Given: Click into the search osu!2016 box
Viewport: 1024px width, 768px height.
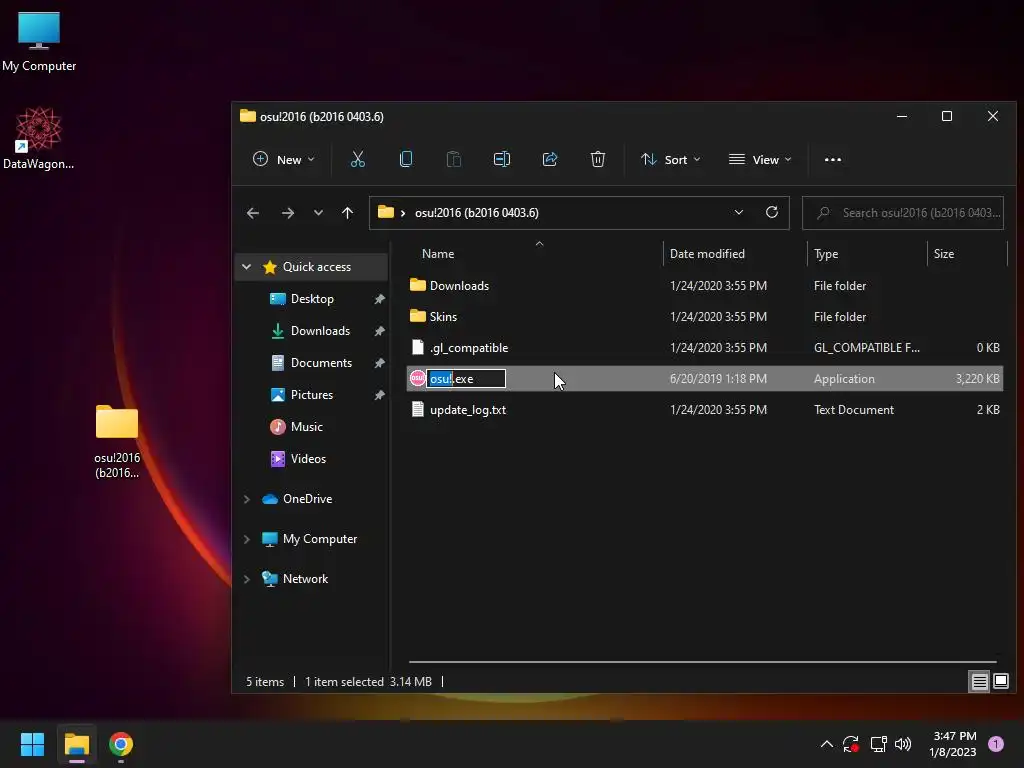Looking at the screenshot, I should click(x=903, y=213).
